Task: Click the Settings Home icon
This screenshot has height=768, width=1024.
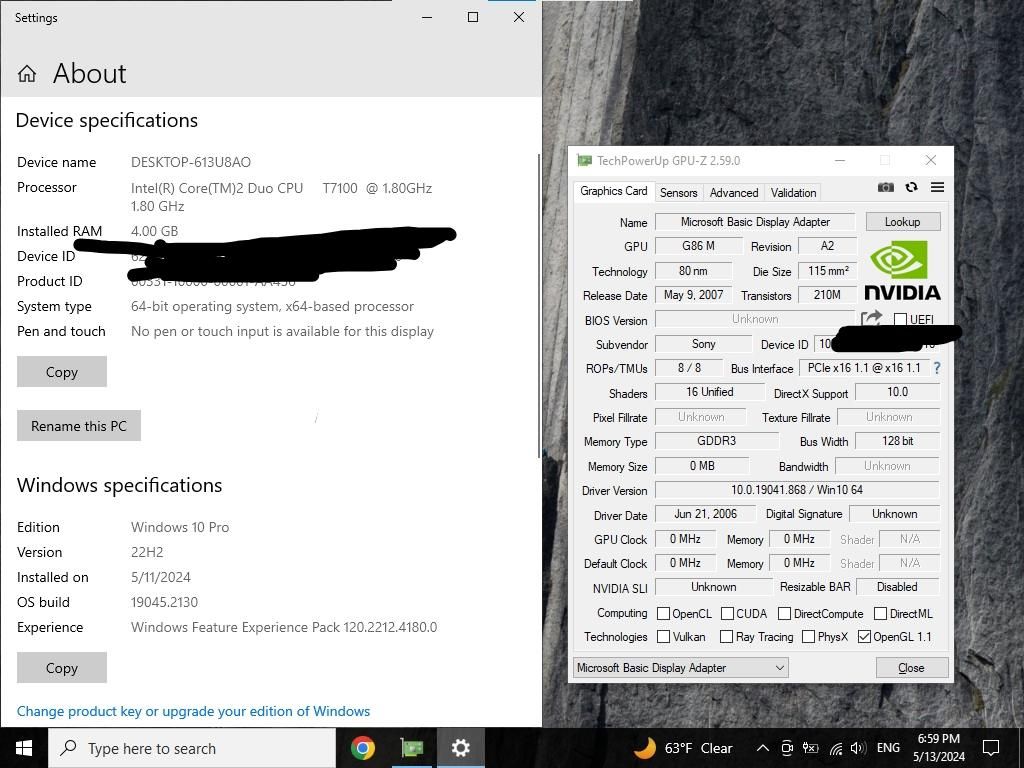Action: click(x=27, y=74)
